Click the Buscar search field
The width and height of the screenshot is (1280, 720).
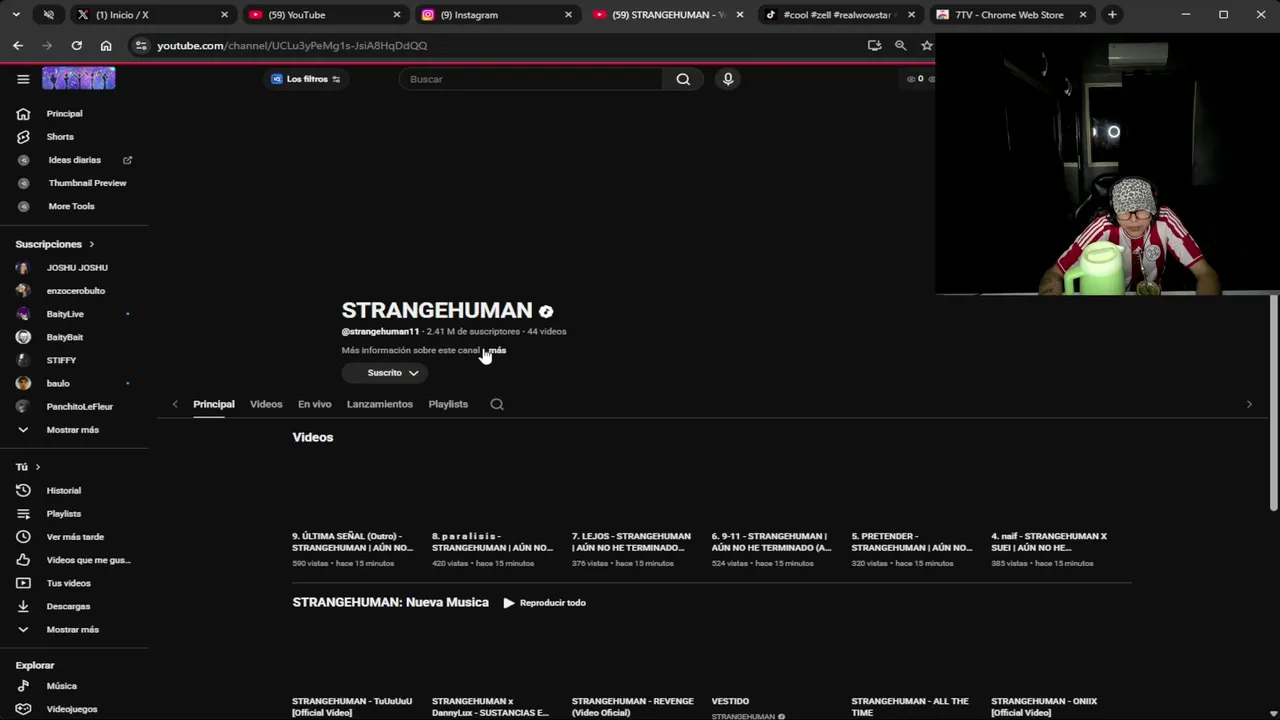(530, 79)
